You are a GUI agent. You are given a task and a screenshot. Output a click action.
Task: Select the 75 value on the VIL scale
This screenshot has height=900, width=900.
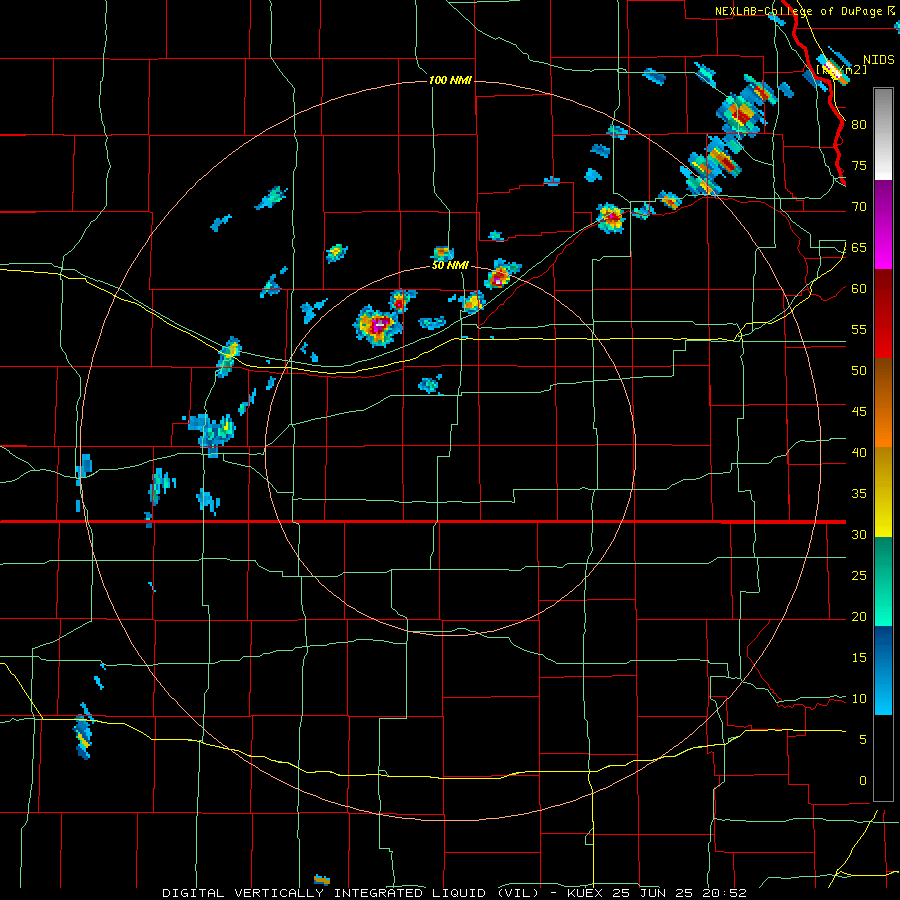pyautogui.click(x=859, y=165)
